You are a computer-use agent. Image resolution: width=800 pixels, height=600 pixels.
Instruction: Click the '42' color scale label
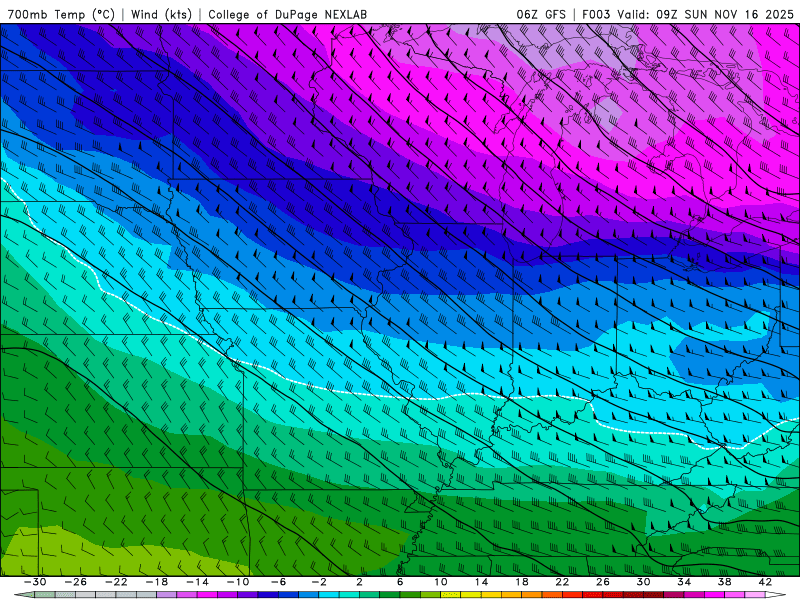(765, 582)
